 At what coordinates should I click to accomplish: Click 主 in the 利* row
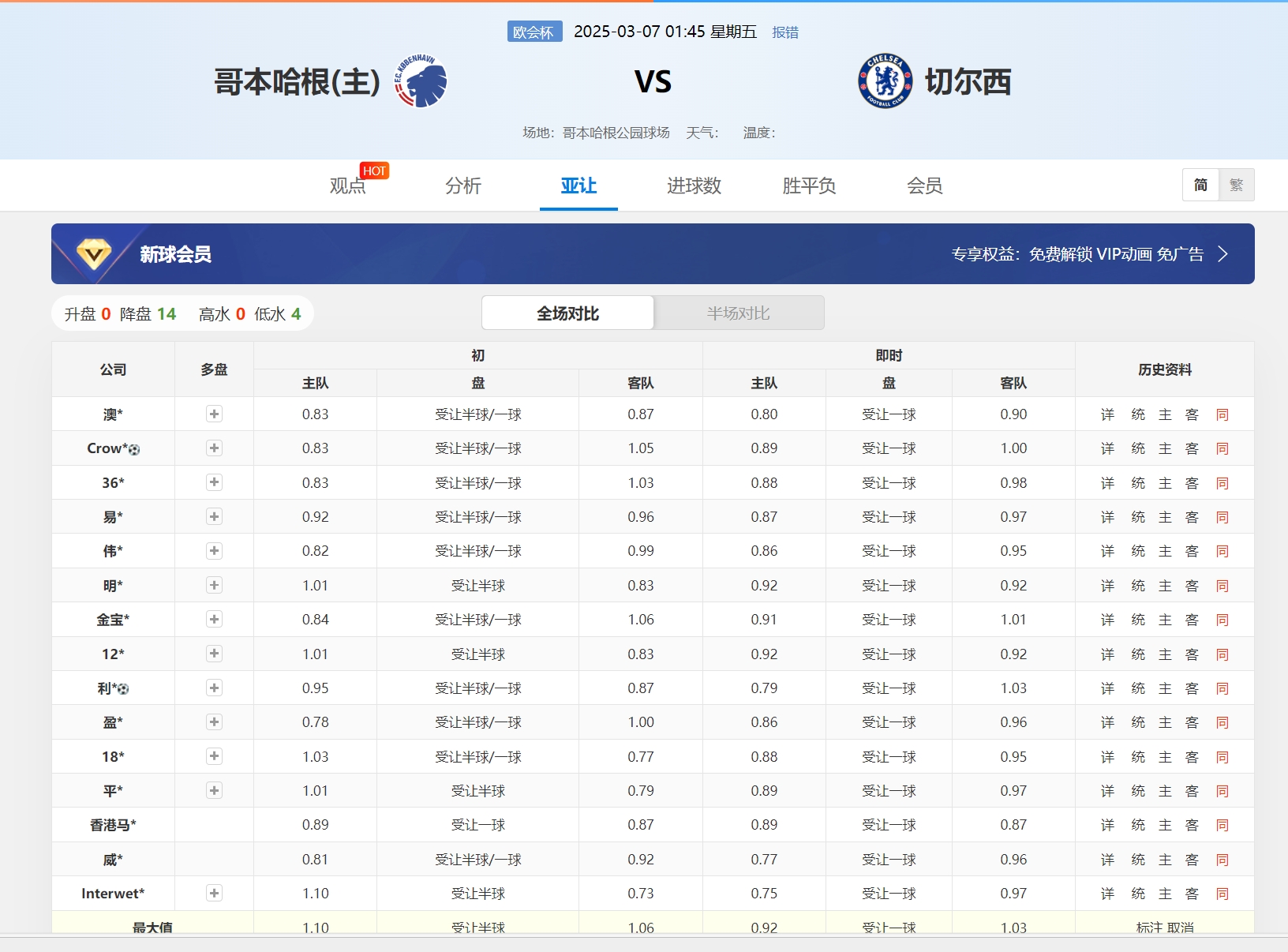[x=1165, y=688]
